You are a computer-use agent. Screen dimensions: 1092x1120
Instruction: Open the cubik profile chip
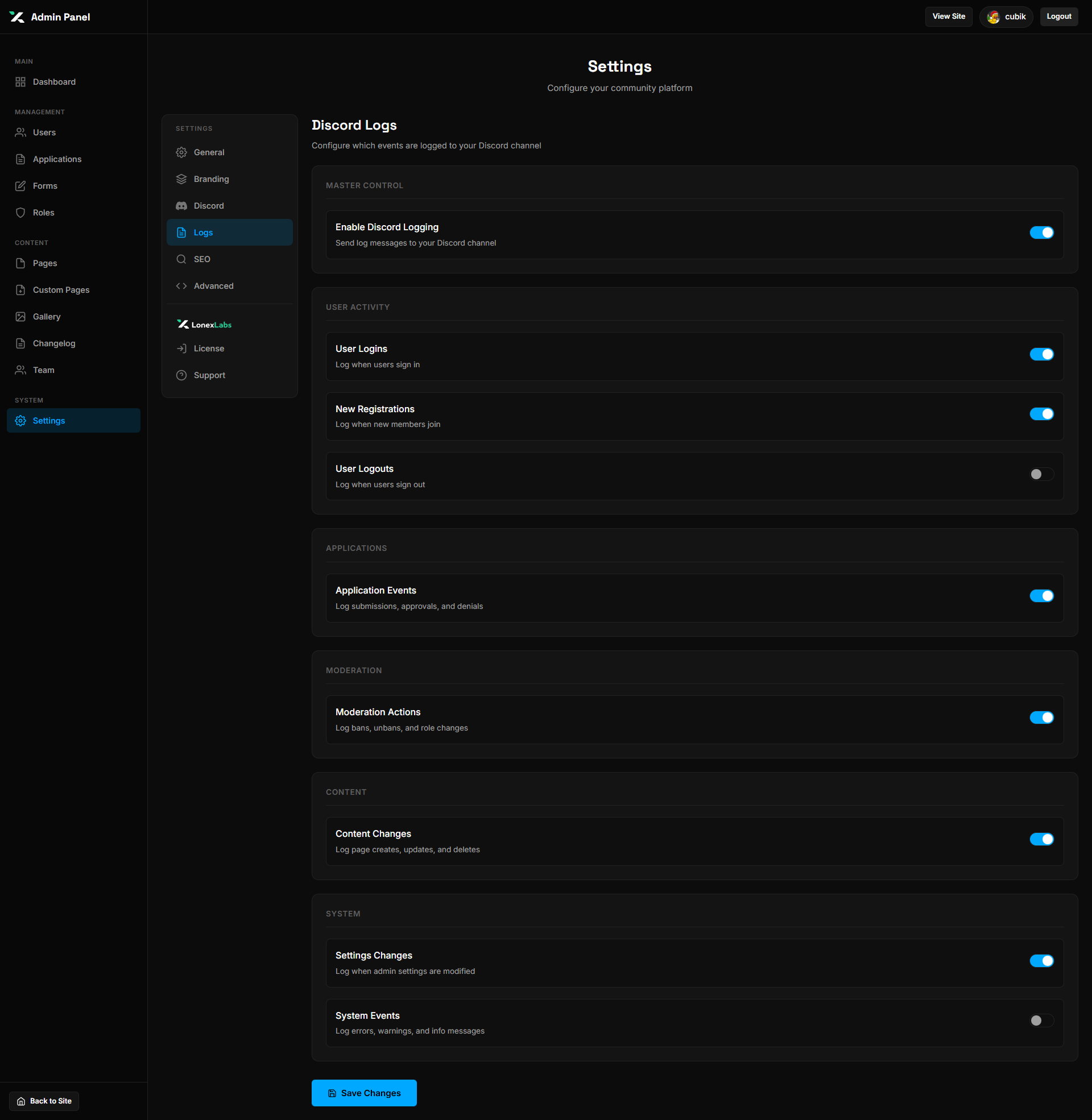(1006, 17)
